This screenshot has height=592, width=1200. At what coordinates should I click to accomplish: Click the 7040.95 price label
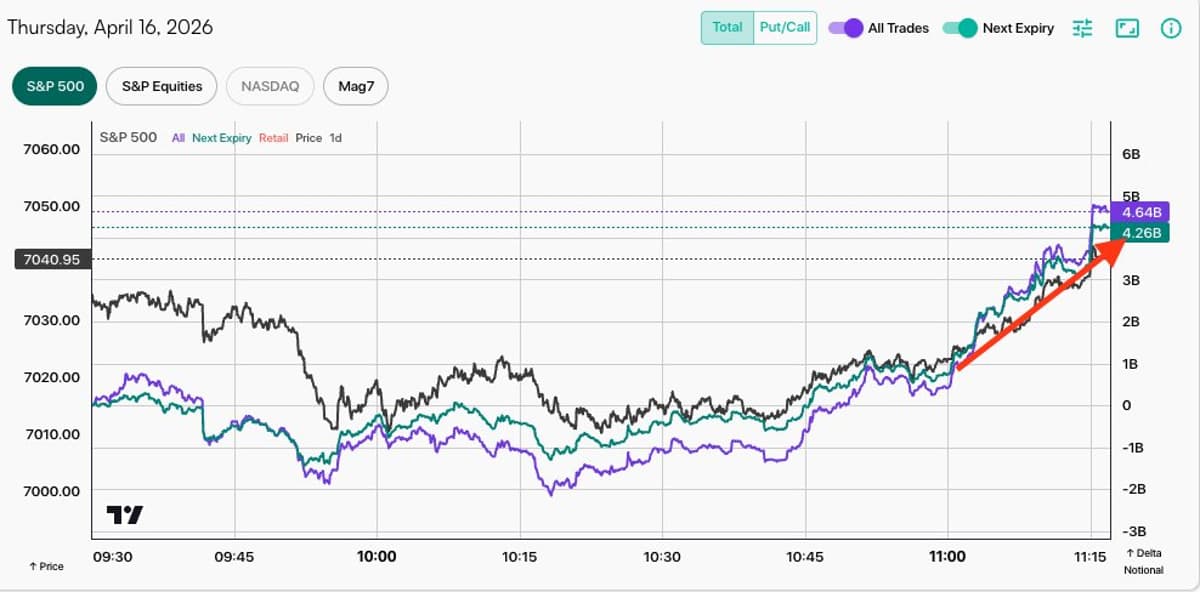pos(52,260)
